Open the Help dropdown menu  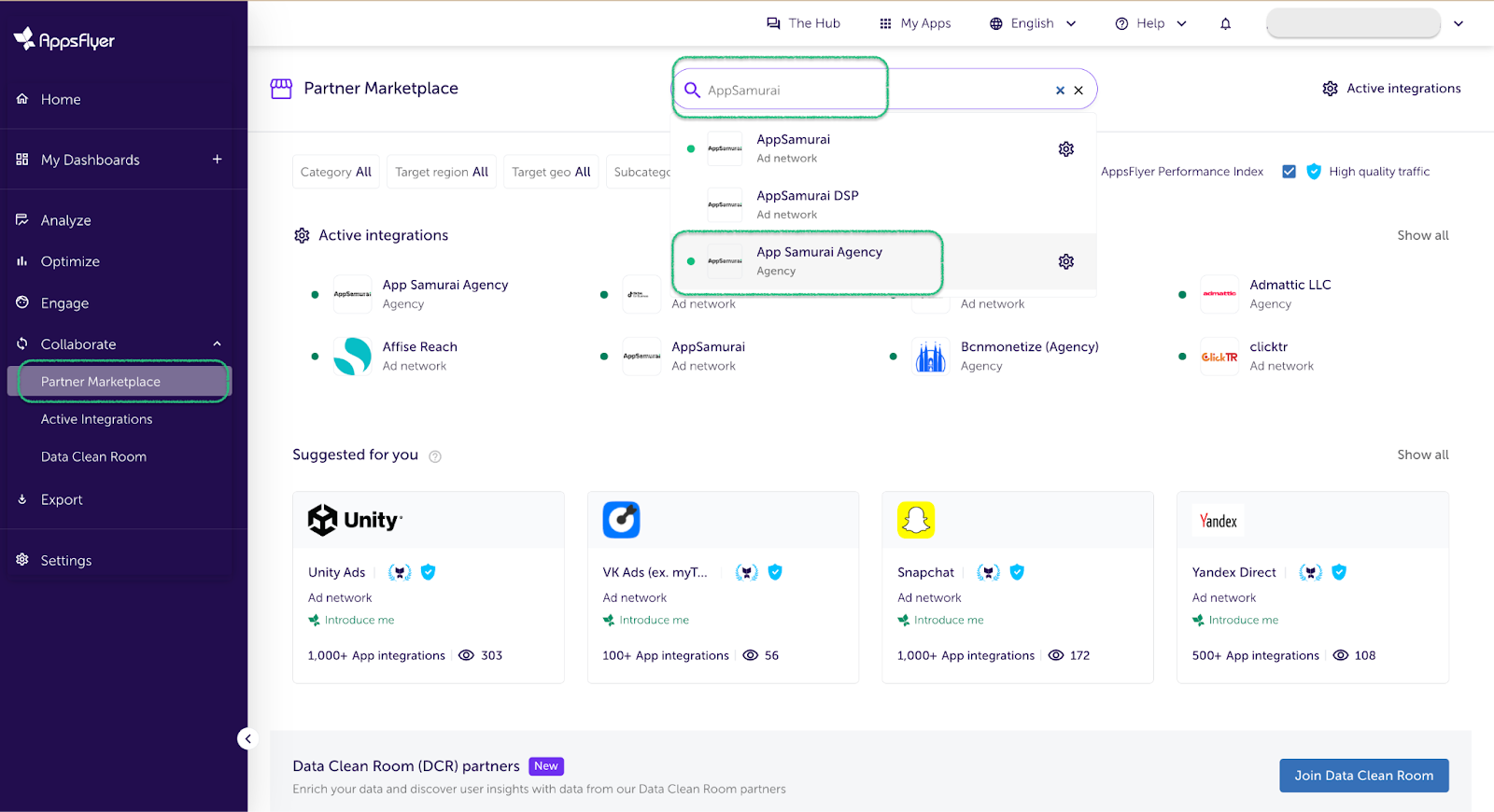click(1151, 23)
